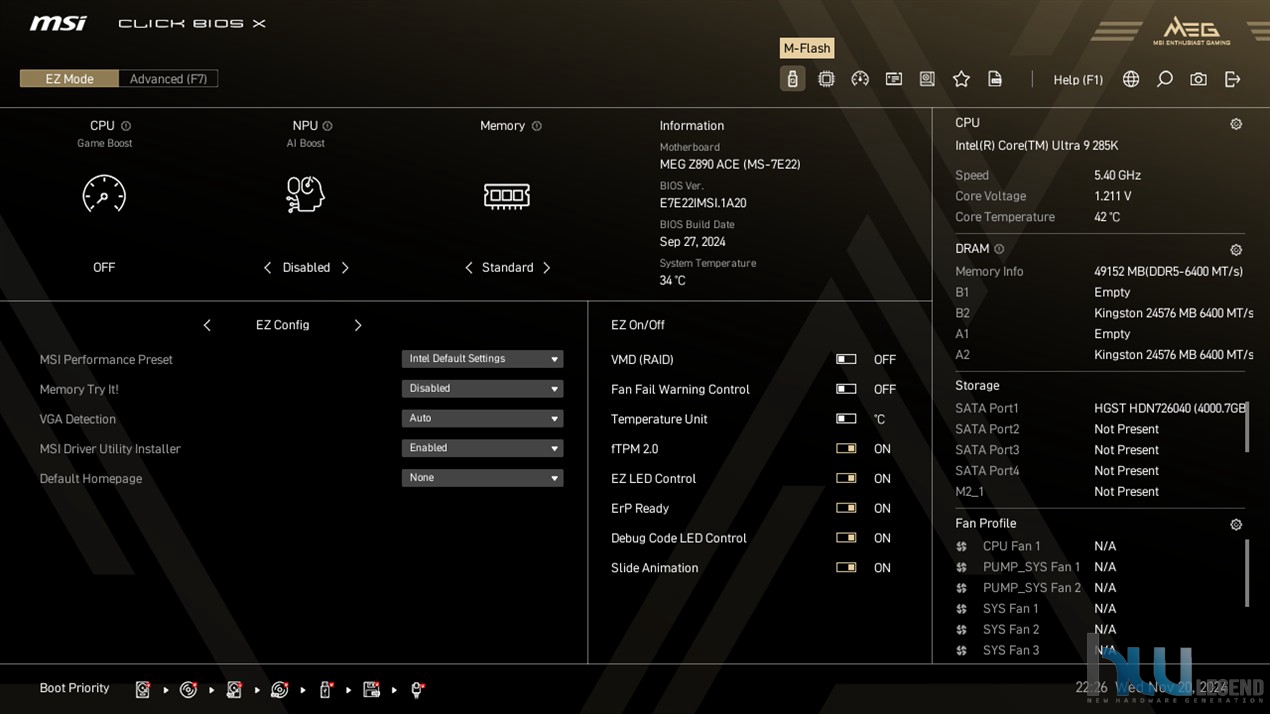Toggle VMD (RAID) switch
This screenshot has width=1270, height=714.
[x=846, y=359]
